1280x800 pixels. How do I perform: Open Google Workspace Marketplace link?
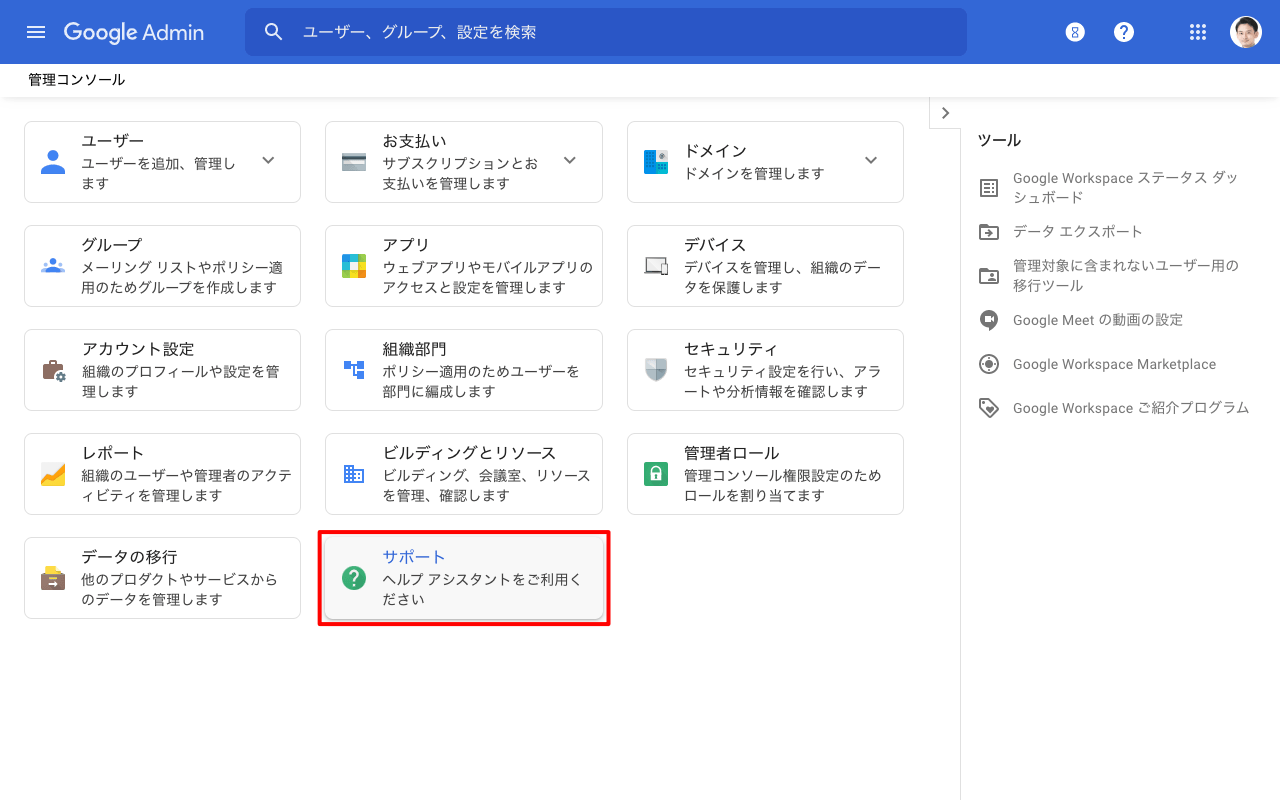click(x=1115, y=364)
